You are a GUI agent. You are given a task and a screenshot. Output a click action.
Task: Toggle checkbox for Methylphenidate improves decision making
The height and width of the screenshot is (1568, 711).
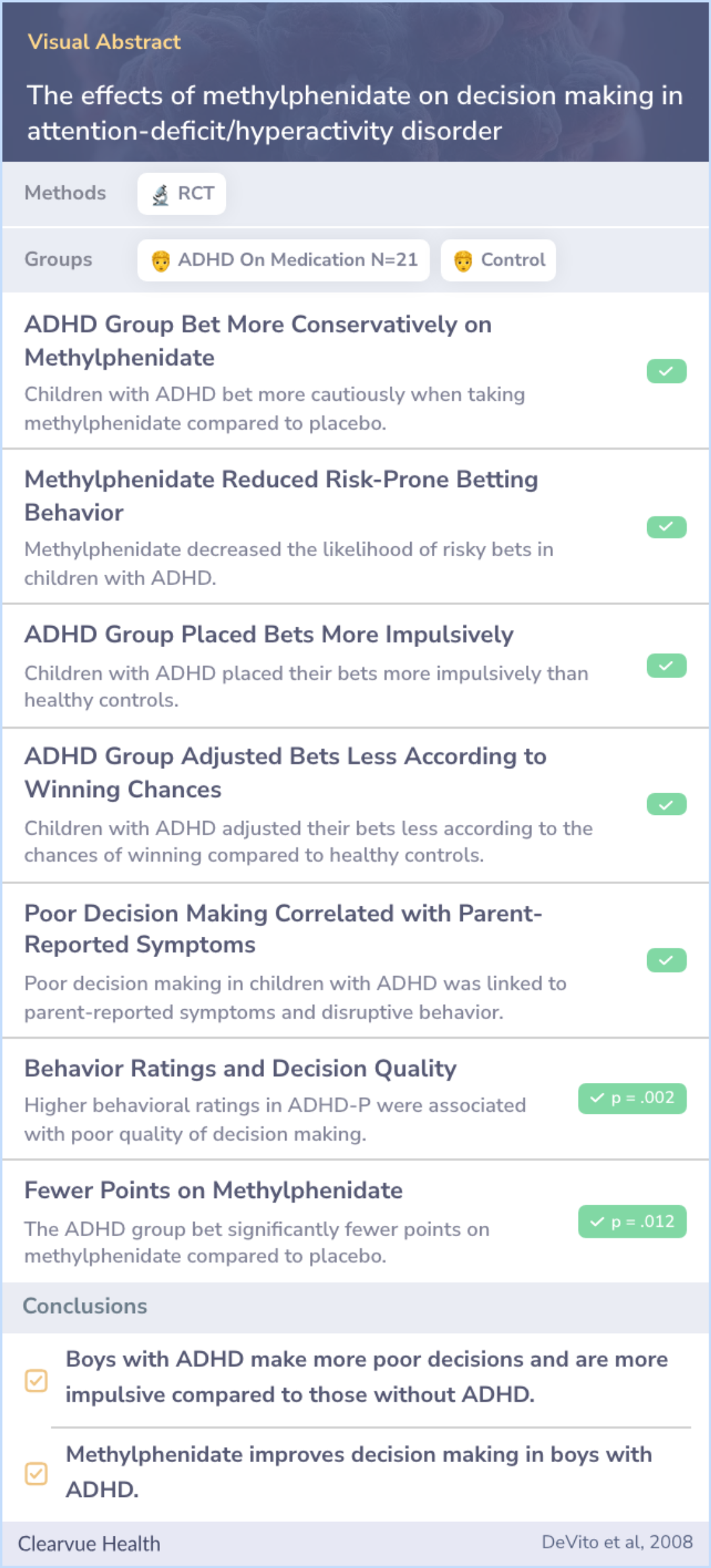point(36,1473)
